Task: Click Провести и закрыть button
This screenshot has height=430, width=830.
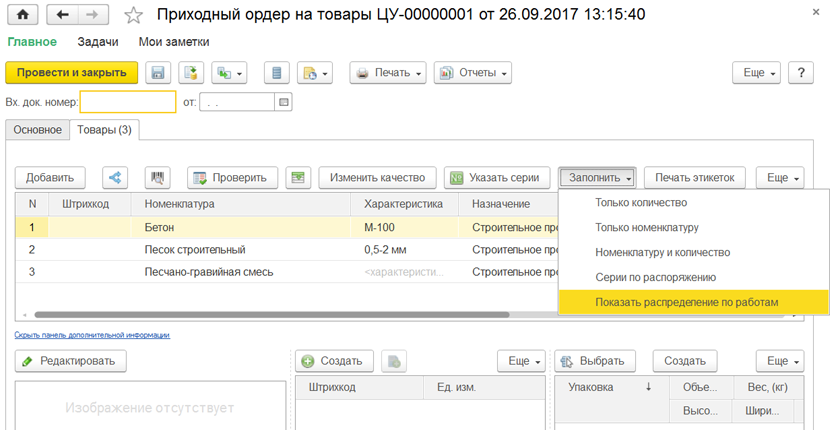Action: tap(71, 73)
